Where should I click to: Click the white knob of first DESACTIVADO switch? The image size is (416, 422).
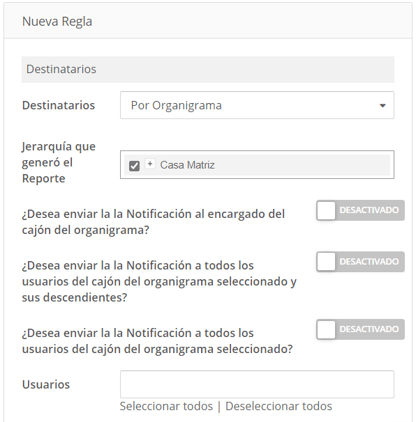coord(326,210)
